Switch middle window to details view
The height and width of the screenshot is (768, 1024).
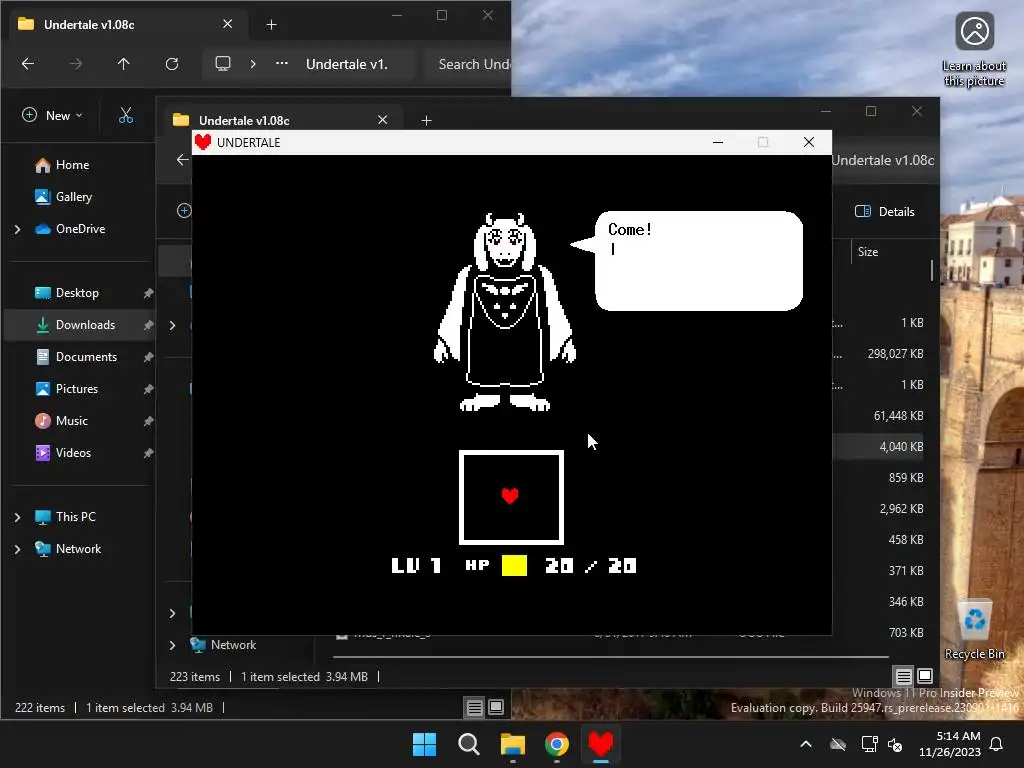(904, 677)
